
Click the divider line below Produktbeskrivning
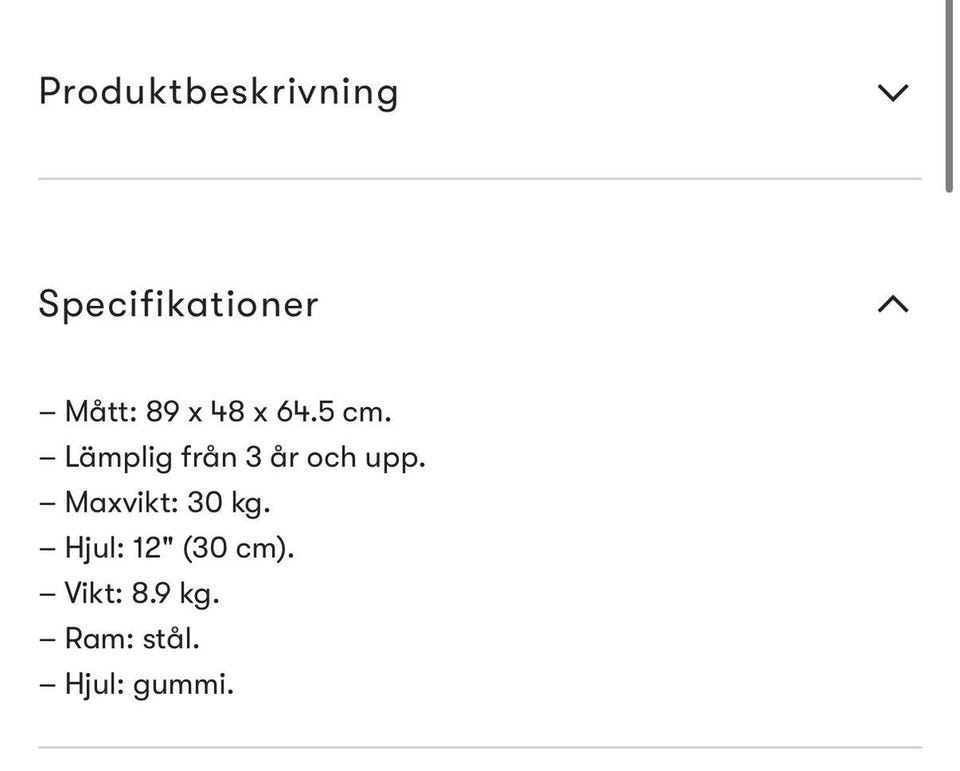pyautogui.click(x=480, y=179)
